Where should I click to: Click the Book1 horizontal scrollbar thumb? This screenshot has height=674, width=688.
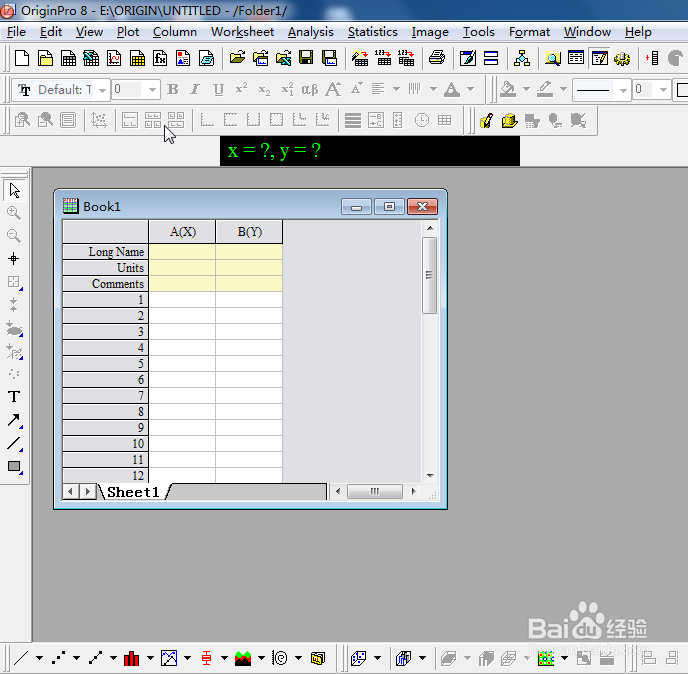(375, 491)
